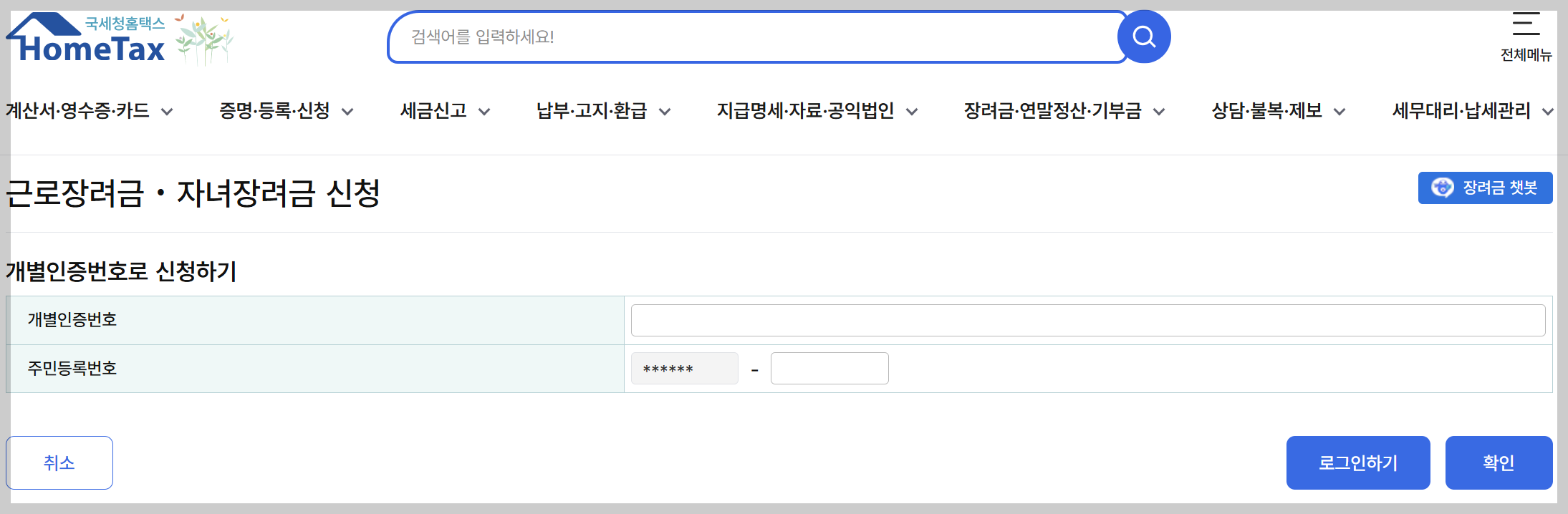Image resolution: width=1568 pixels, height=514 pixels.
Task: Click the 개별인증번호 input field
Action: tap(1088, 320)
